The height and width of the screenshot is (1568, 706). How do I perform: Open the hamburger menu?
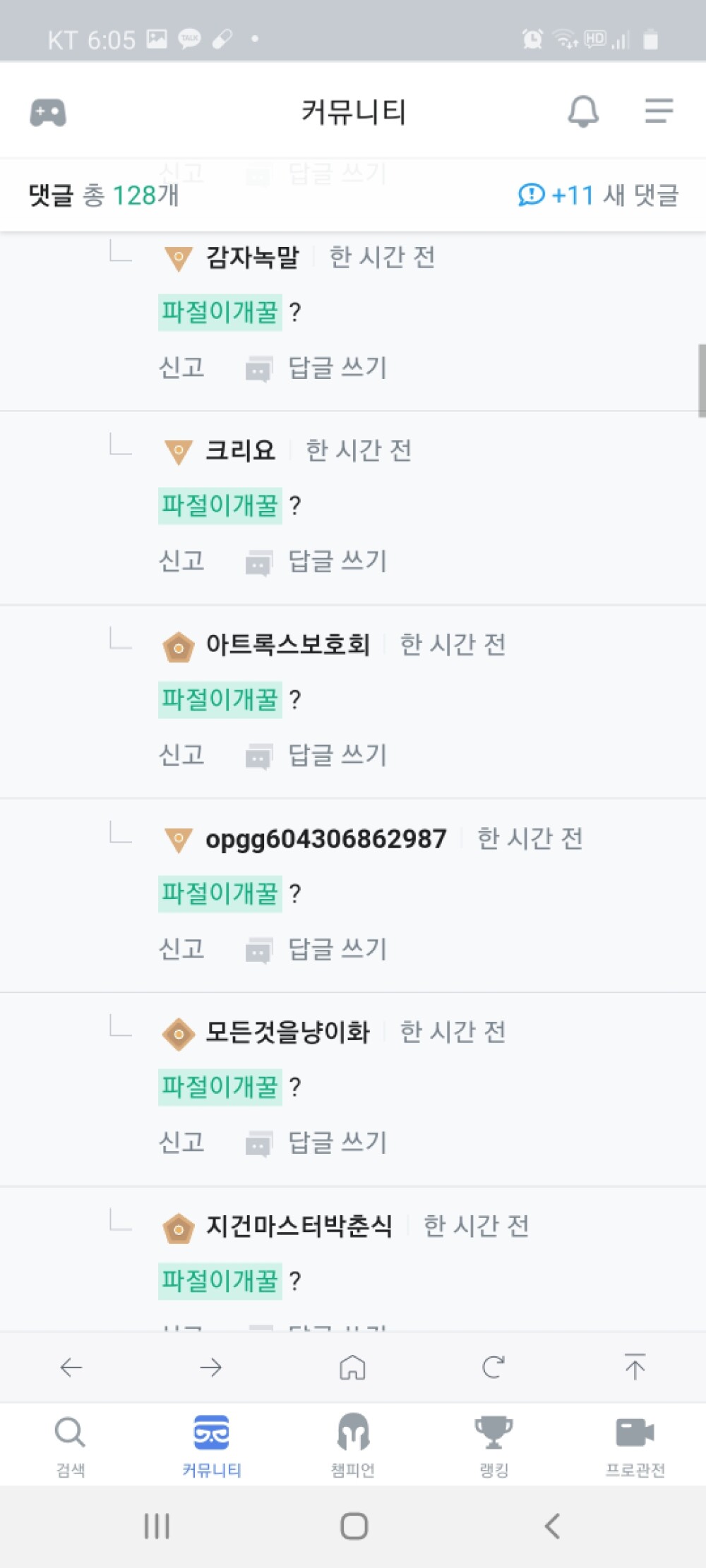(659, 111)
